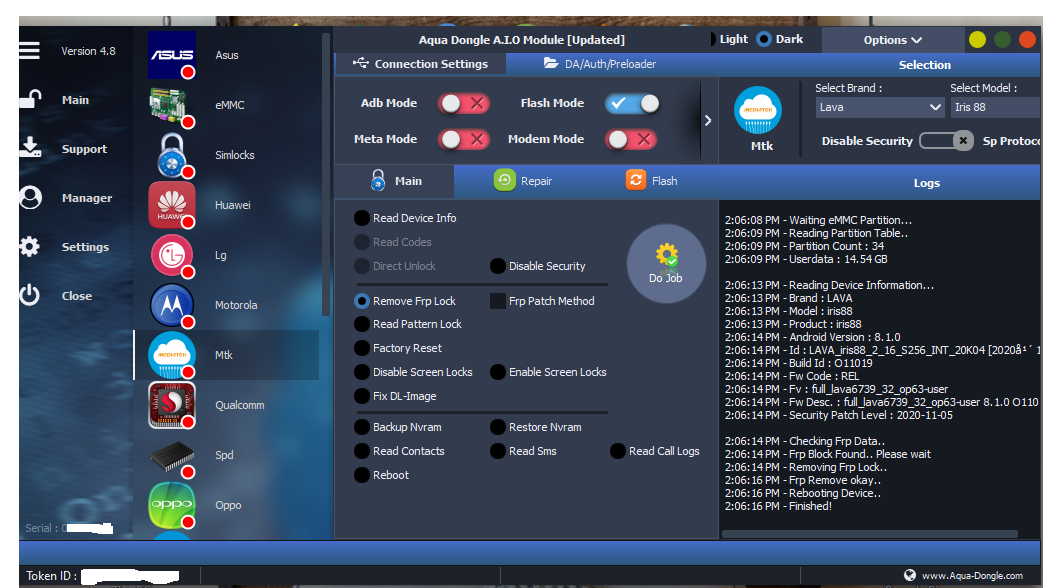Switch to the Connection Settings tab
The height and width of the screenshot is (588, 1044).
[421, 64]
